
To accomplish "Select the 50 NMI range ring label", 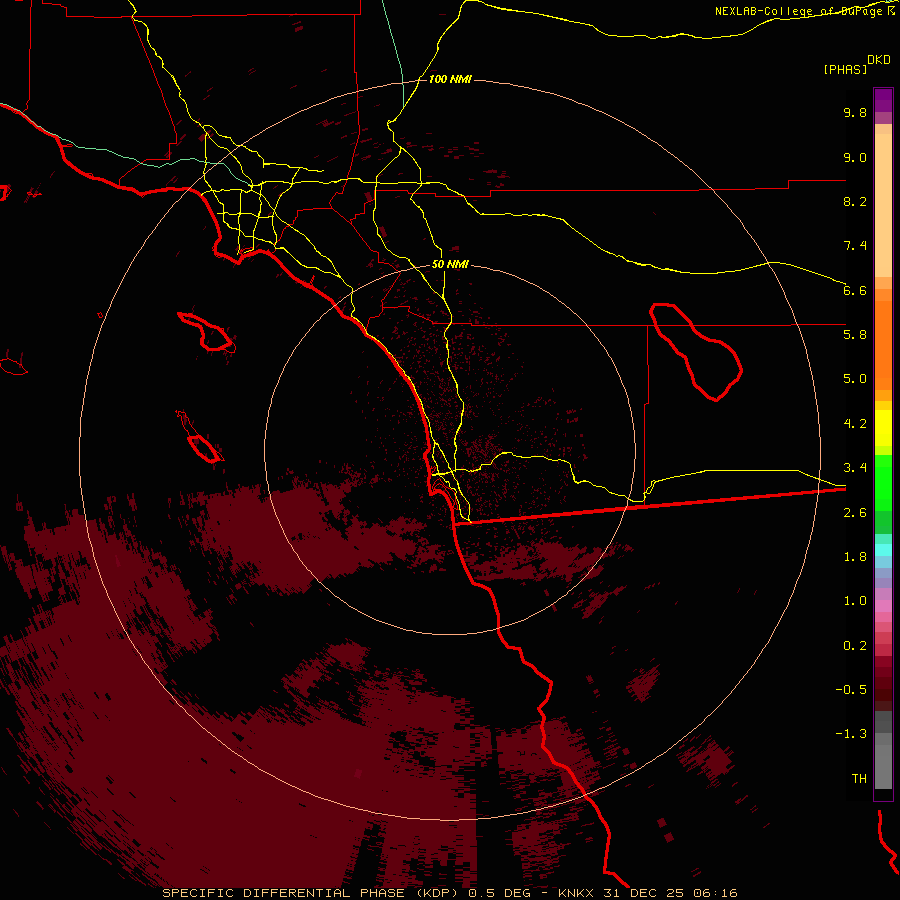I will pos(450,264).
